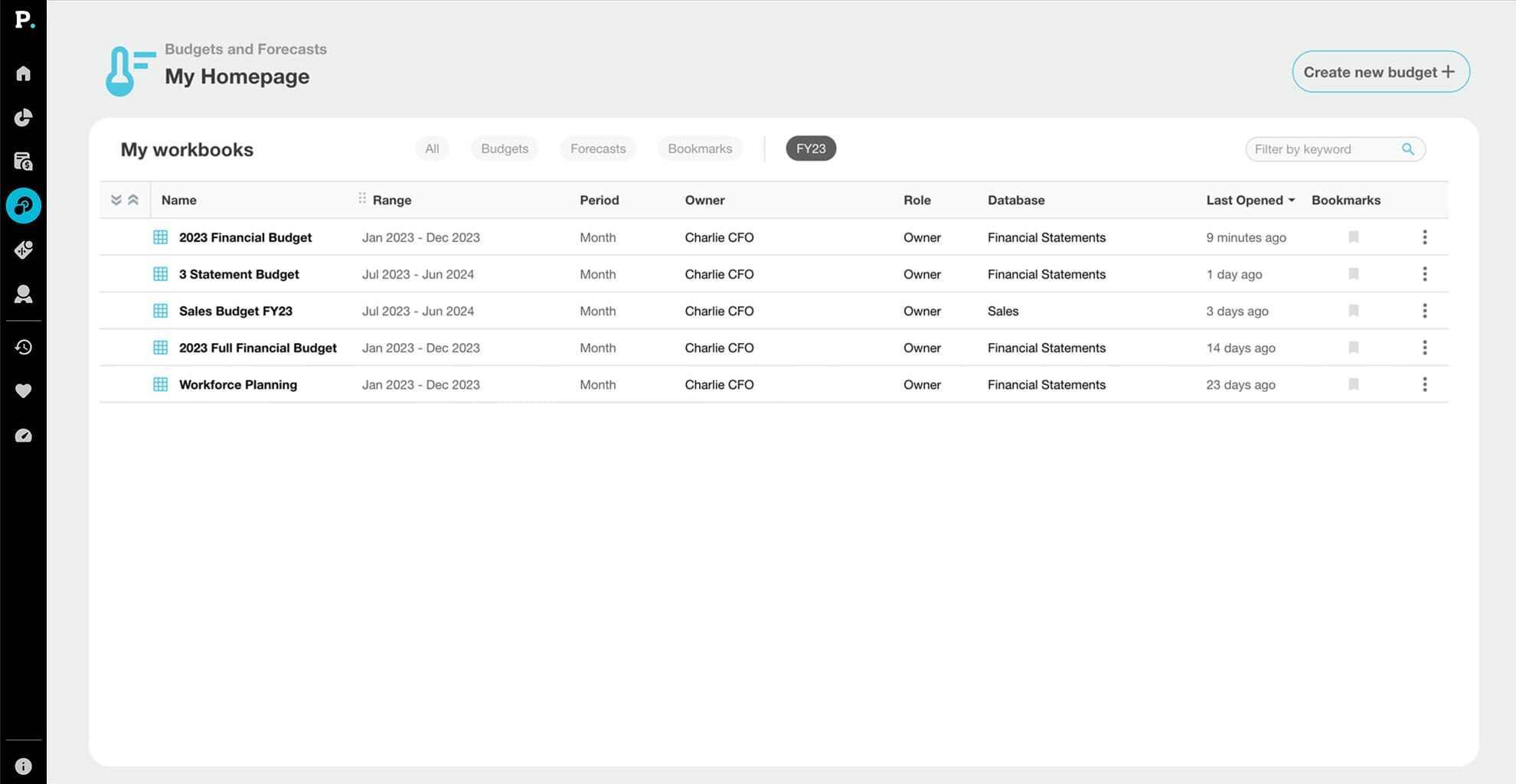
Task: Focus the Filter by keyword field
Action: tap(1323, 149)
